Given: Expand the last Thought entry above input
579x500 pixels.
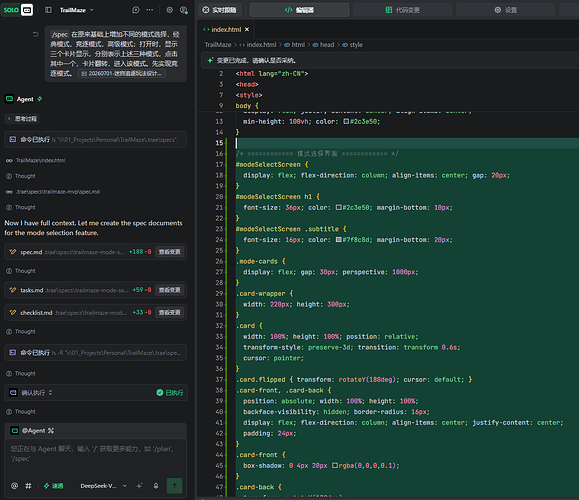Looking at the screenshot, I should pyautogui.click(x=21, y=412).
